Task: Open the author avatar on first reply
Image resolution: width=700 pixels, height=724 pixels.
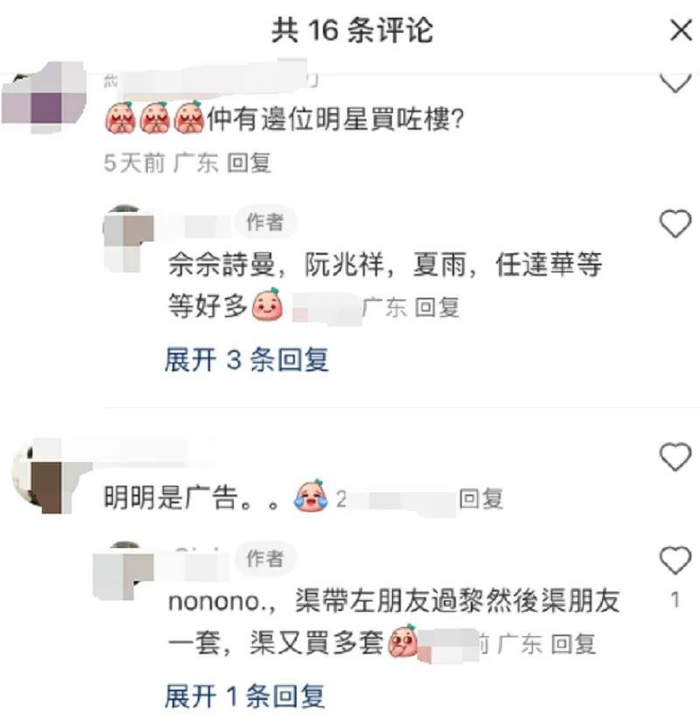Action: click(128, 238)
